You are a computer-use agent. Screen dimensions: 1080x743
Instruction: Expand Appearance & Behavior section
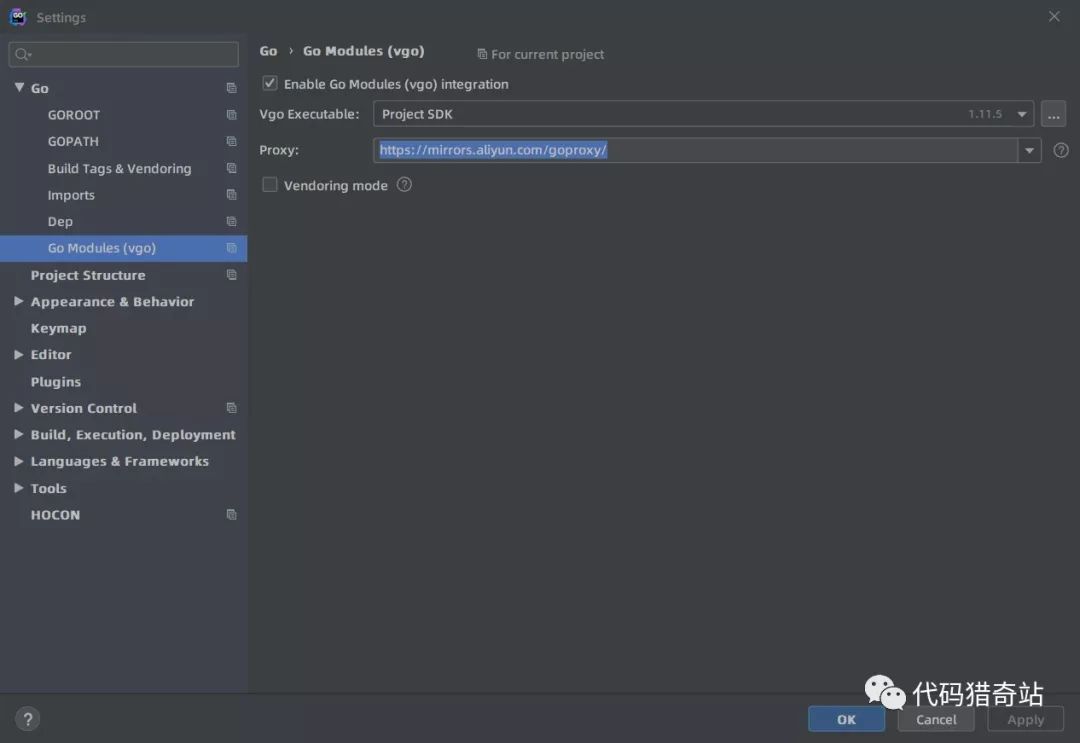click(19, 301)
